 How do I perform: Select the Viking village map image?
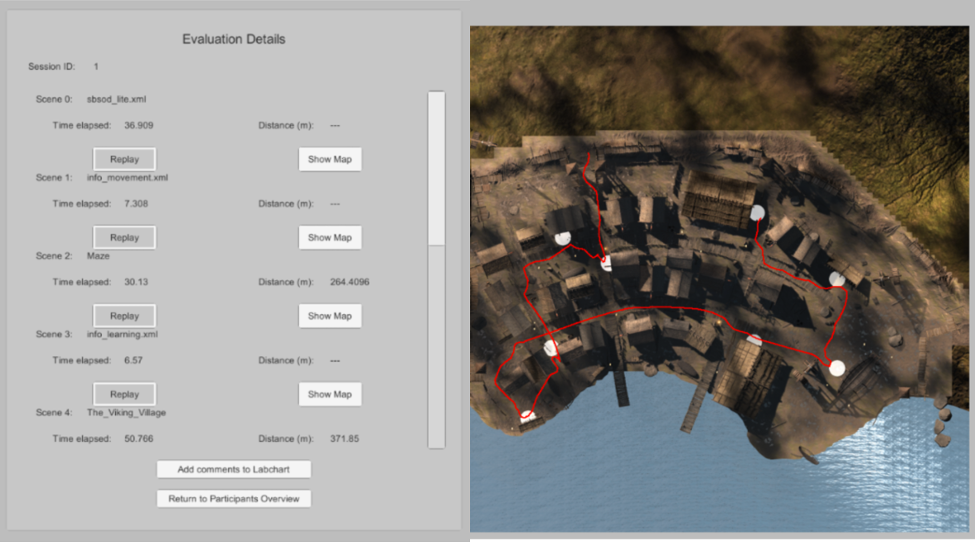tap(719, 279)
